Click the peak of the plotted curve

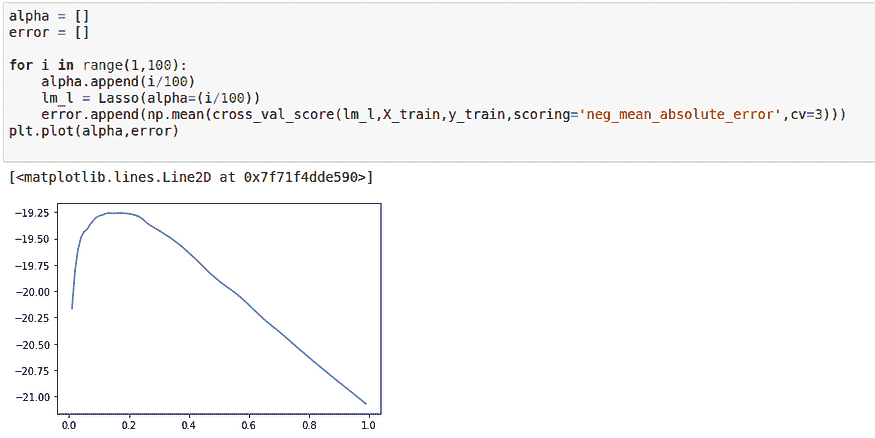click(116, 213)
